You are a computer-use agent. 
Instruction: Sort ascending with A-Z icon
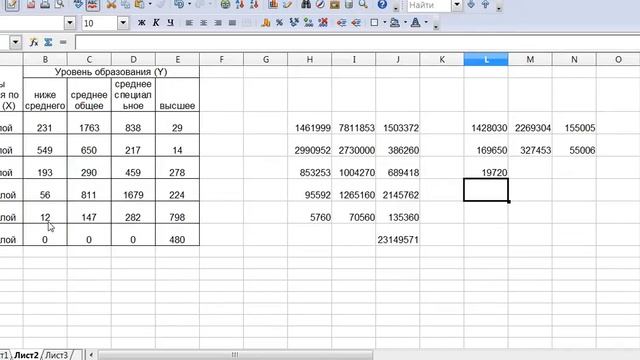click(240, 4)
